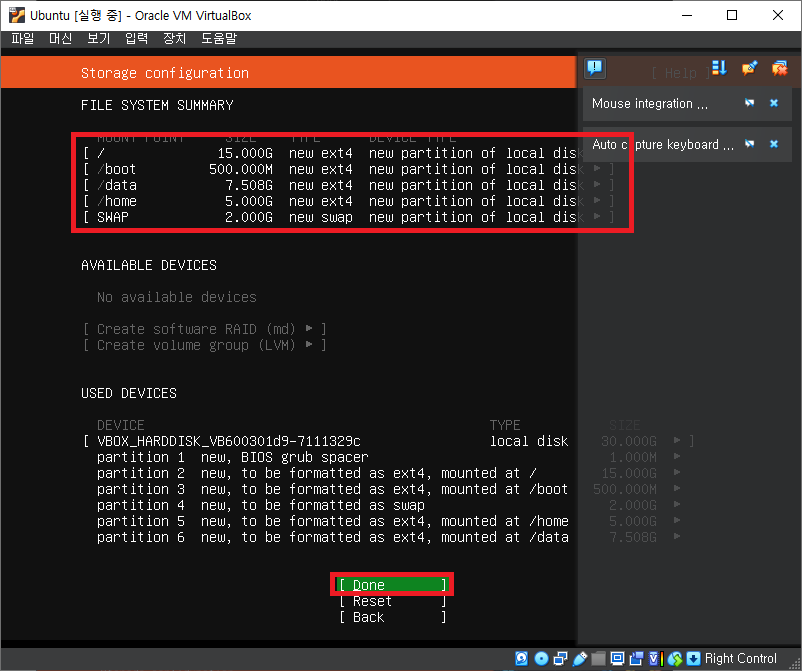
Task: Open the 머신 menu
Action: [x=60, y=38]
